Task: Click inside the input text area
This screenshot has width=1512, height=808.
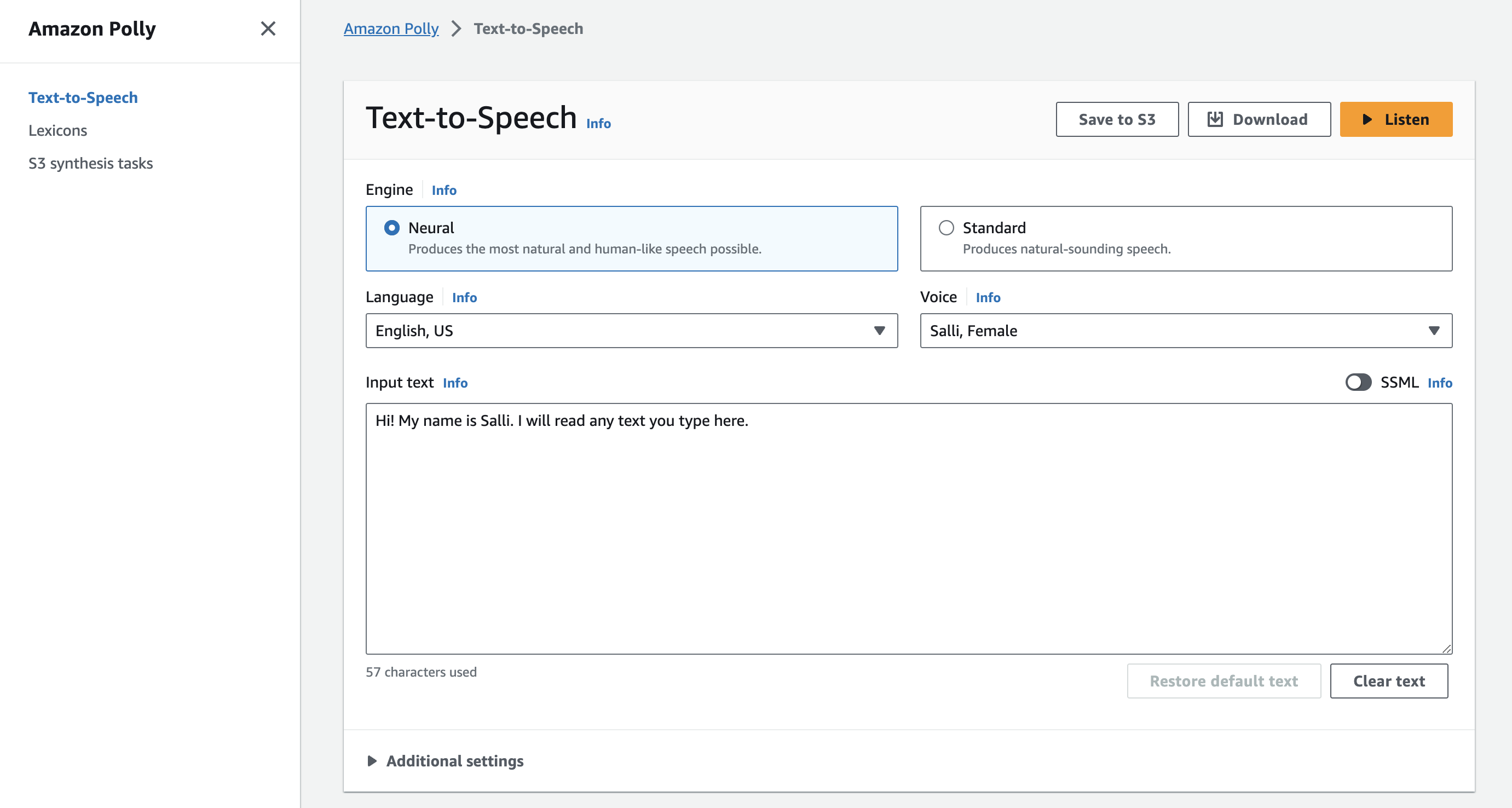Action: (909, 528)
